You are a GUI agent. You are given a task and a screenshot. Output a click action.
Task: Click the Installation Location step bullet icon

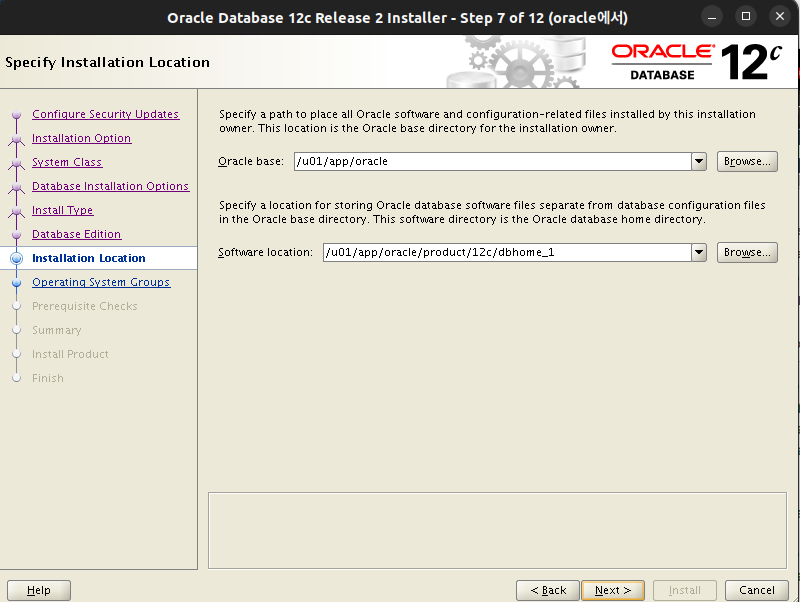(x=16, y=258)
